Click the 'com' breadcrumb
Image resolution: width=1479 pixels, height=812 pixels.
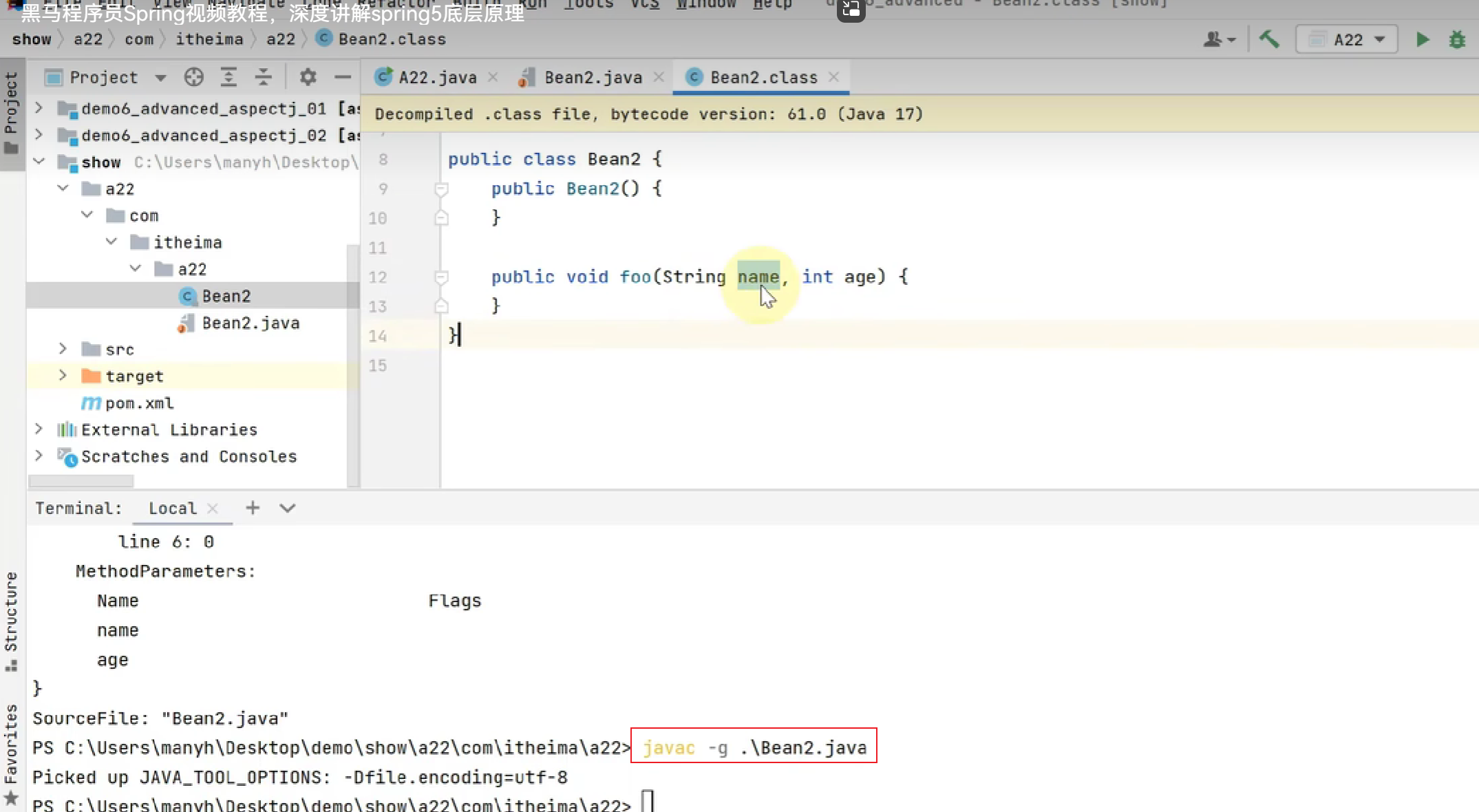point(139,39)
